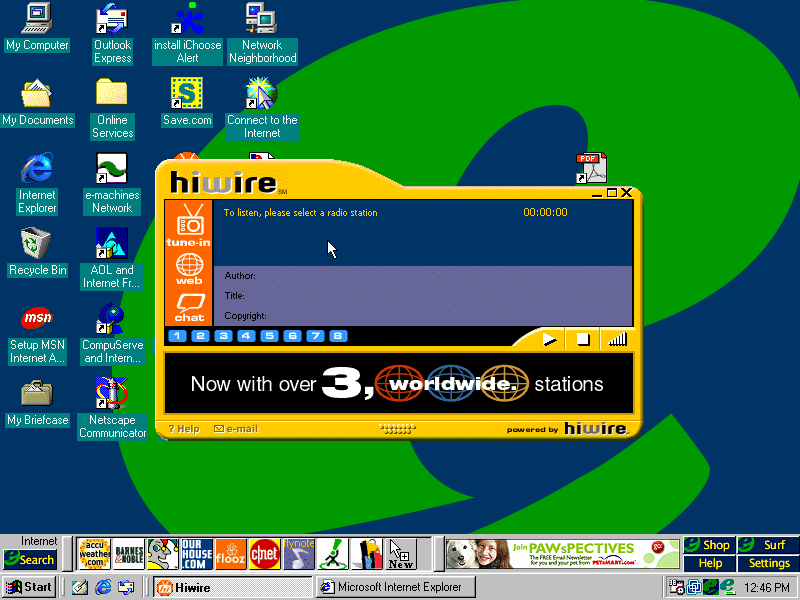Launch the CNET toolbar icon
This screenshot has width=800, height=600.
pyautogui.click(x=264, y=553)
